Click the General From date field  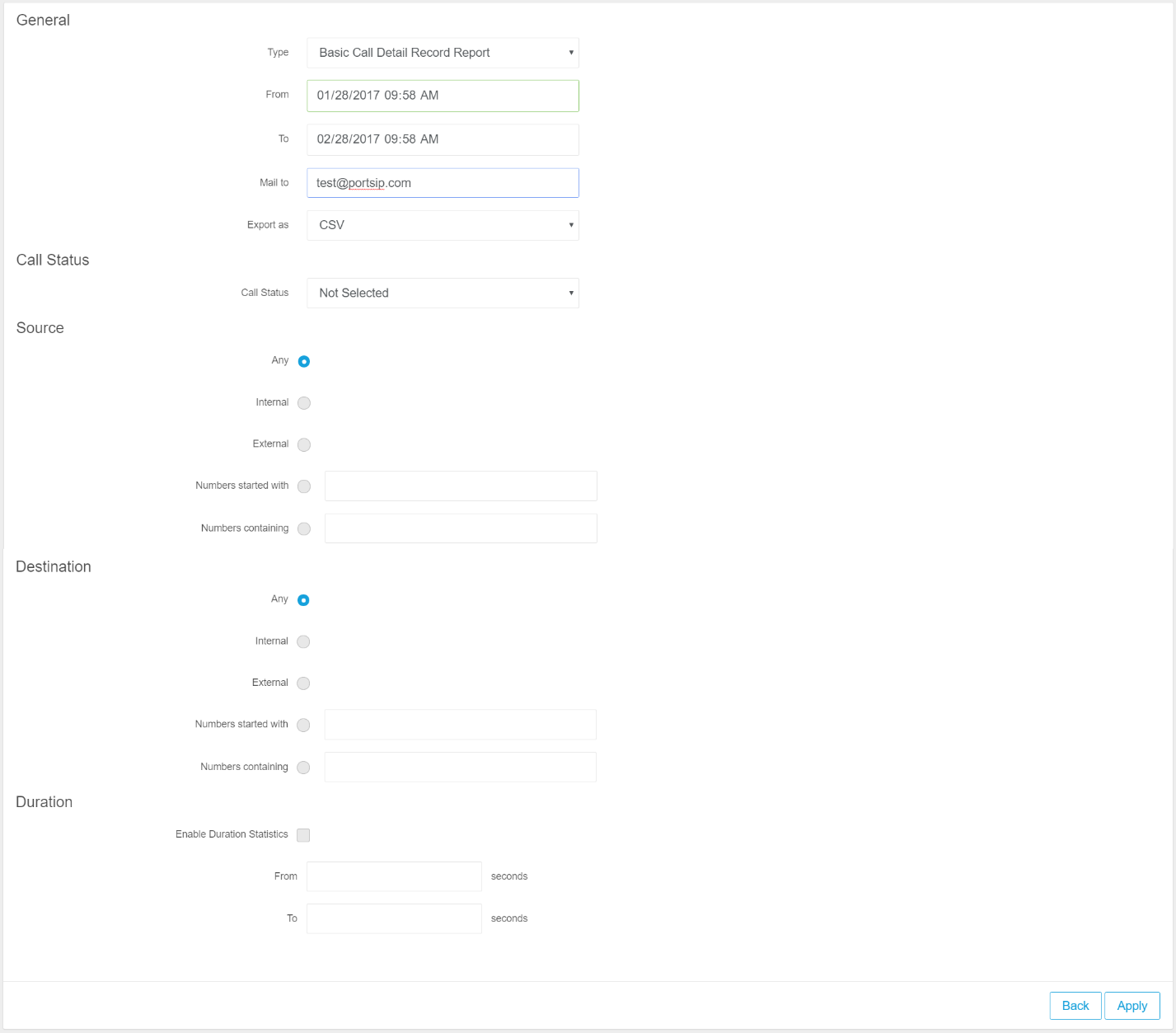(x=443, y=96)
